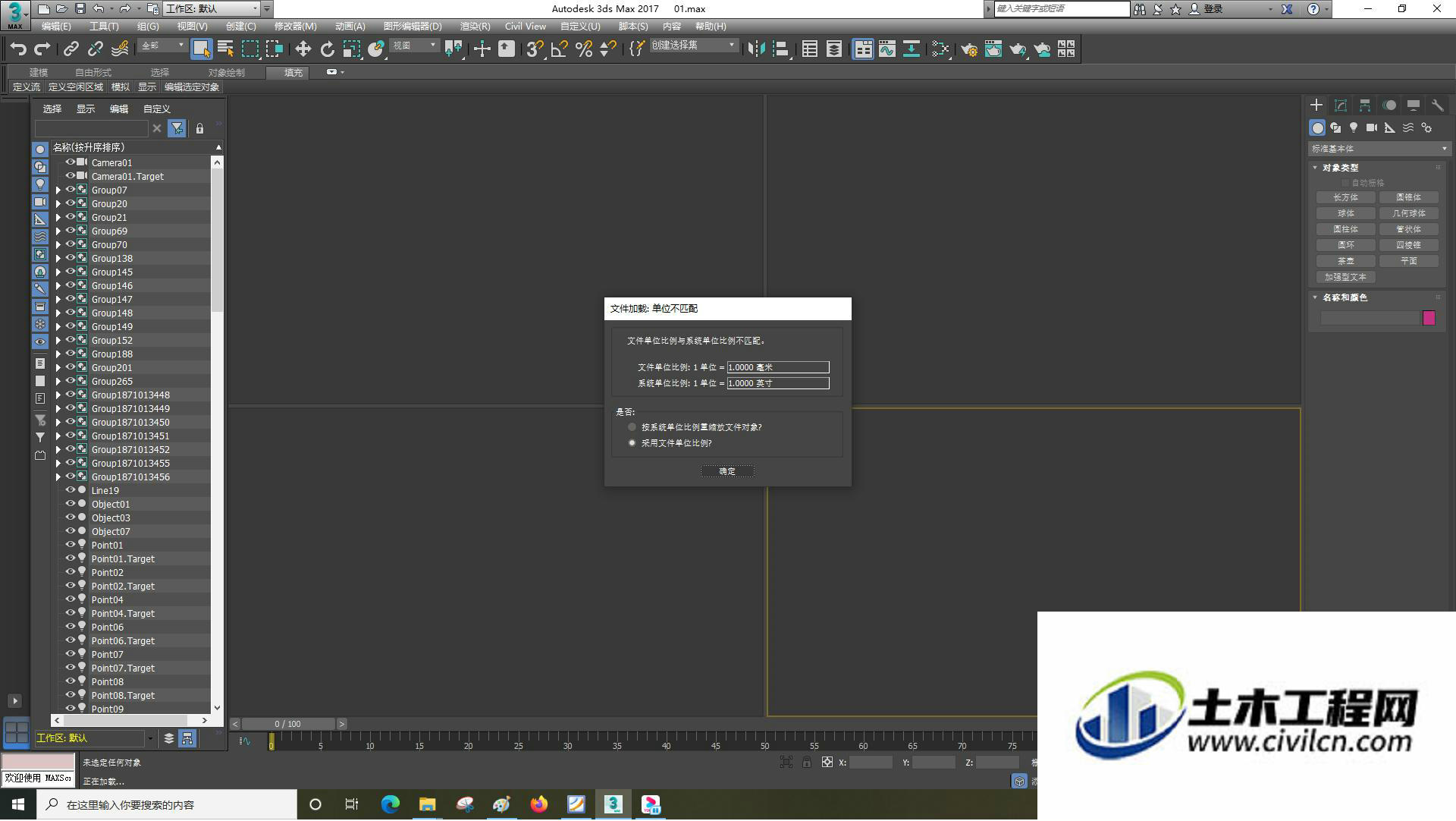Viewport: 1456px width, 821px height.
Task: Open the workspace dropdown in title bar
Action: tap(211, 8)
